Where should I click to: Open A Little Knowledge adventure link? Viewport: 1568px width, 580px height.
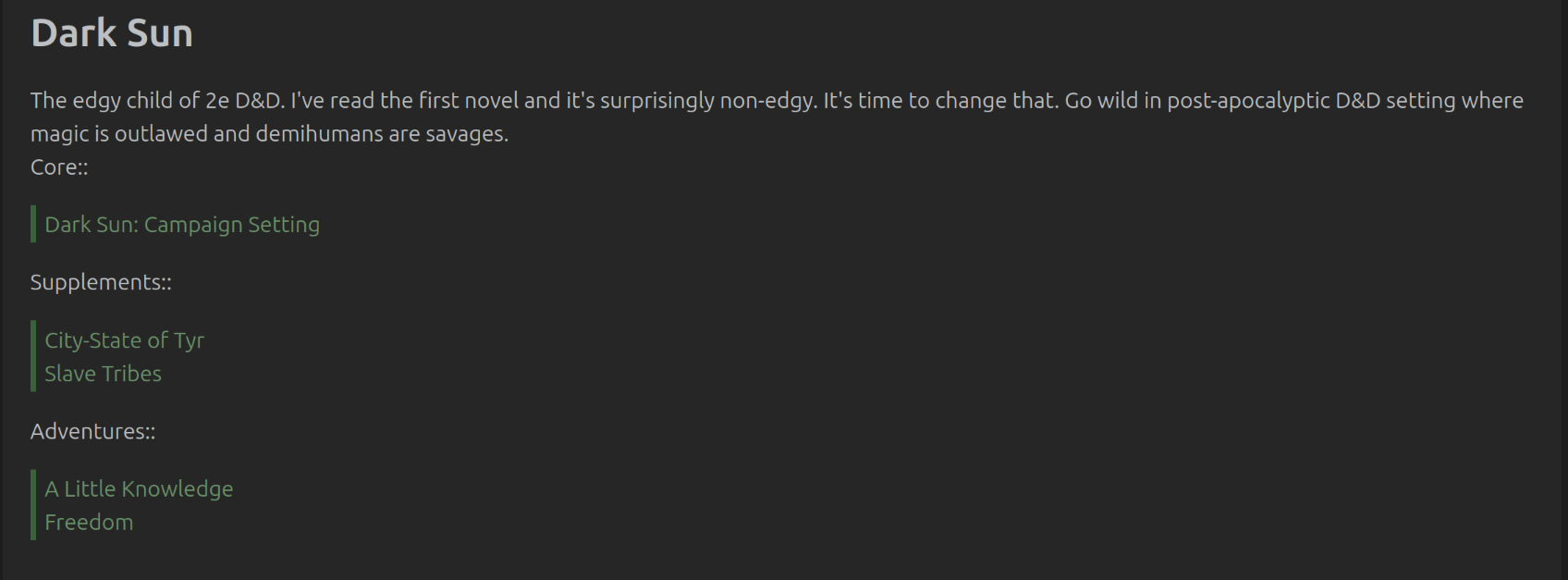click(x=139, y=488)
